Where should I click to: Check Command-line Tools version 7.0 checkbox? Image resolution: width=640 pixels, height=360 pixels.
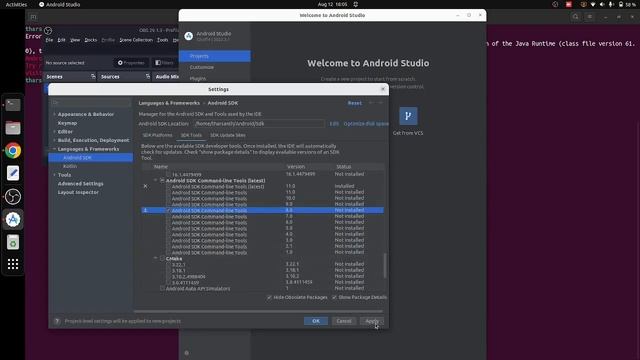tap(168, 216)
